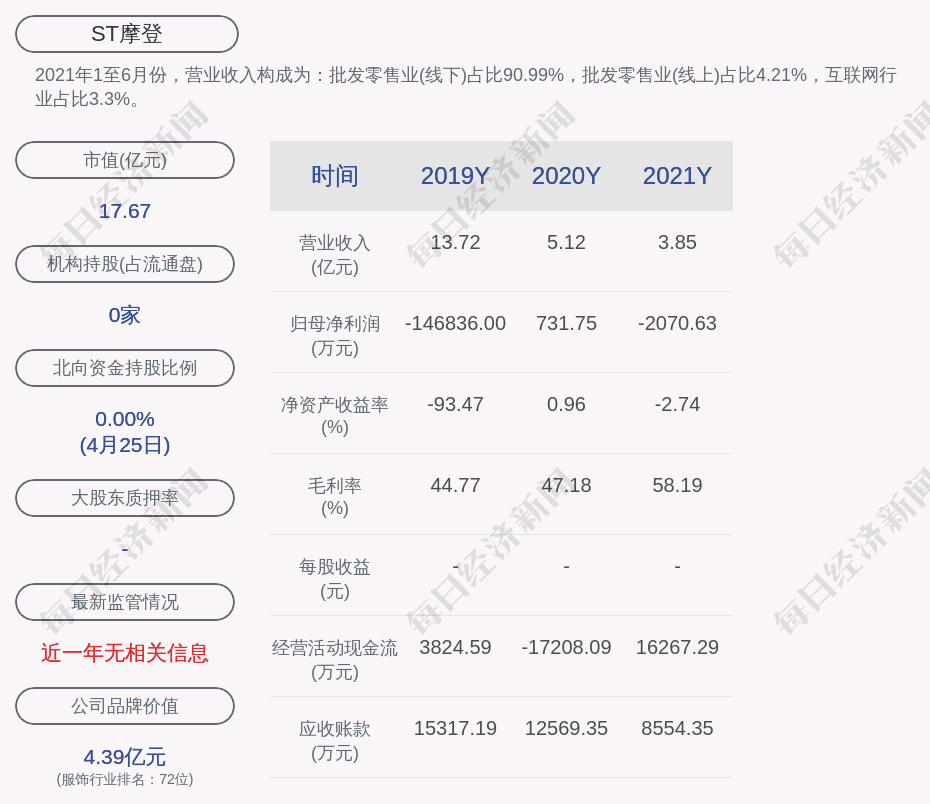930x804 pixels.
Task: Click the 毛利率(%) row label
Action: coord(335,497)
